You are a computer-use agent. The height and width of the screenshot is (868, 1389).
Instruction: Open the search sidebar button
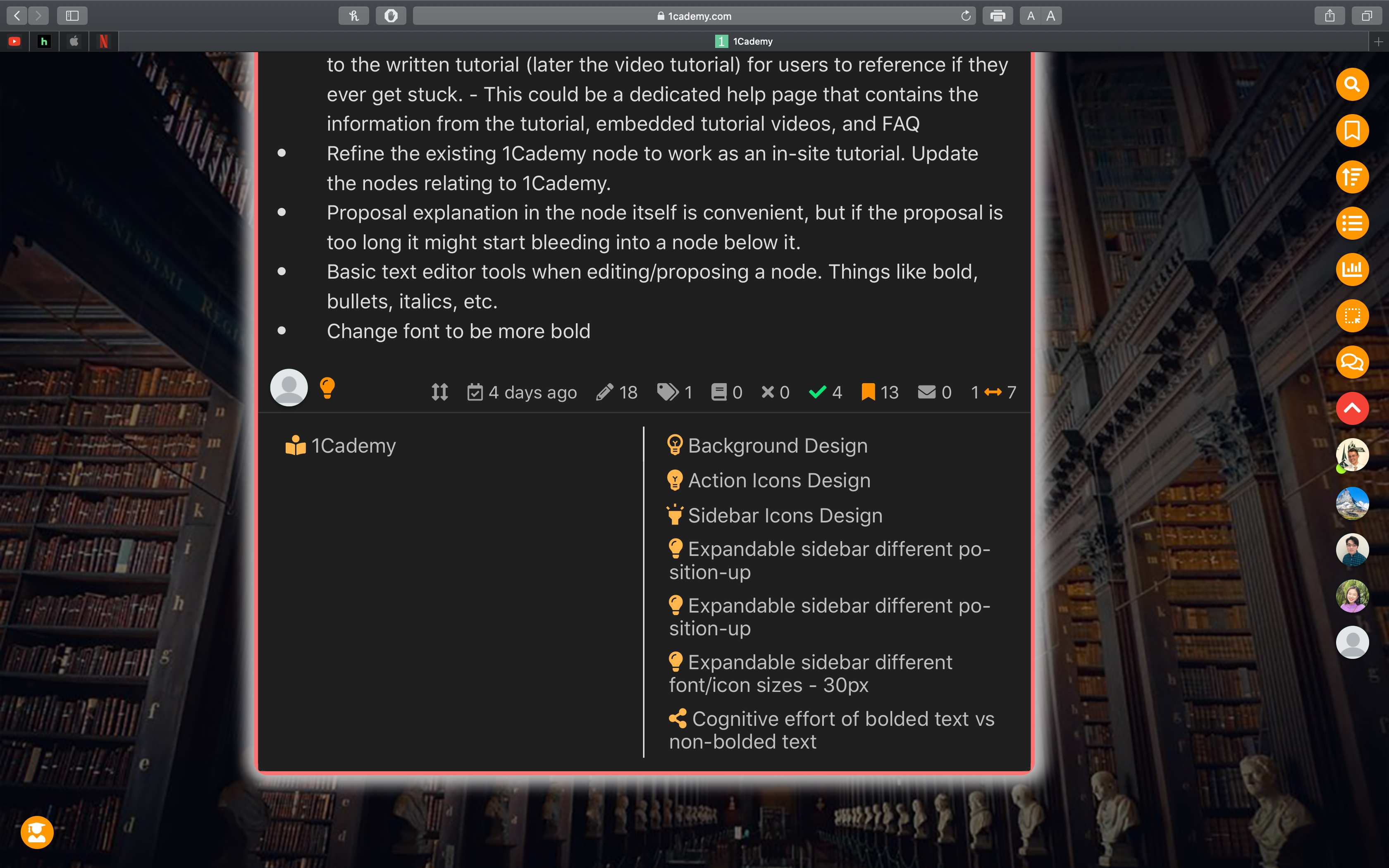tap(1352, 84)
